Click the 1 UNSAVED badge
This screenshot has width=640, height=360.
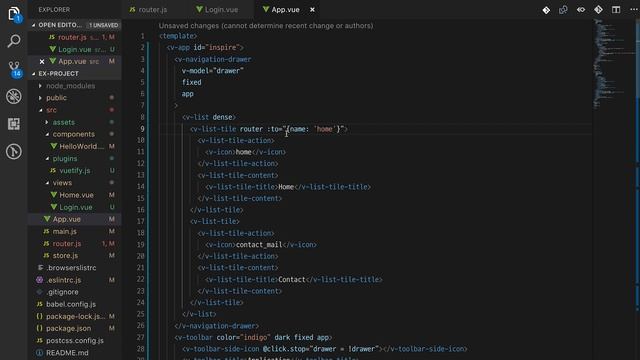point(104,25)
